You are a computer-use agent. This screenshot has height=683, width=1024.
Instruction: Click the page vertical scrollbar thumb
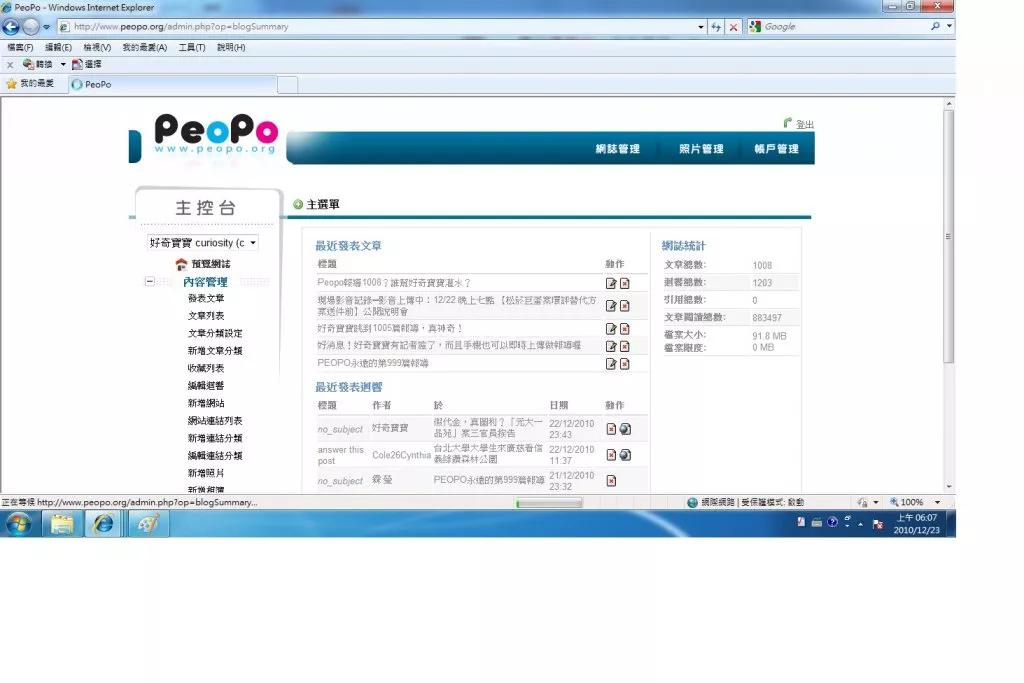[949, 236]
